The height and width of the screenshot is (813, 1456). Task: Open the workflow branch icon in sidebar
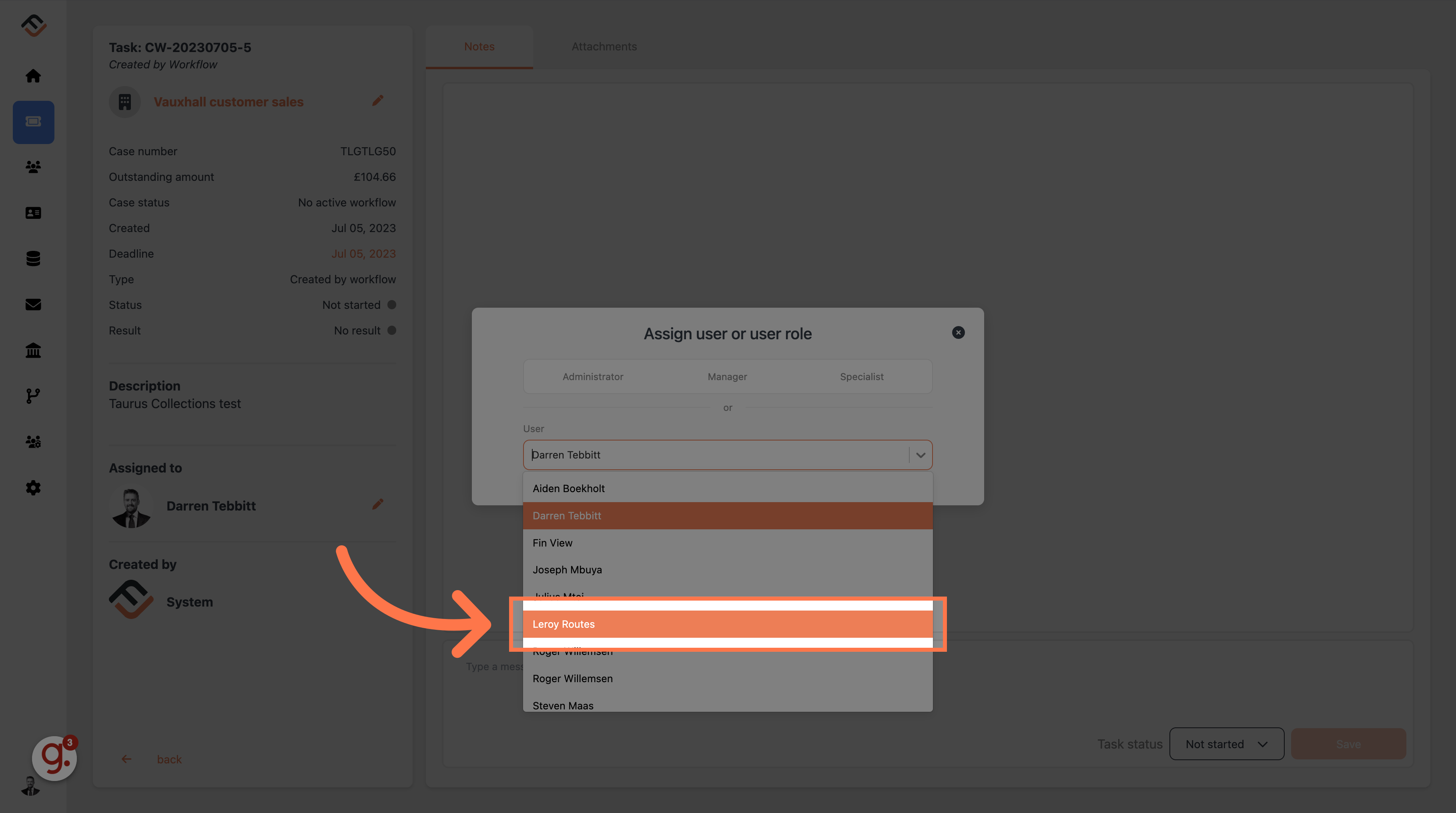pyautogui.click(x=33, y=396)
